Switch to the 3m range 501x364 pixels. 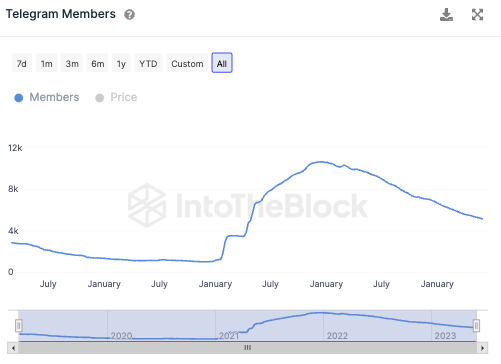pyautogui.click(x=72, y=63)
